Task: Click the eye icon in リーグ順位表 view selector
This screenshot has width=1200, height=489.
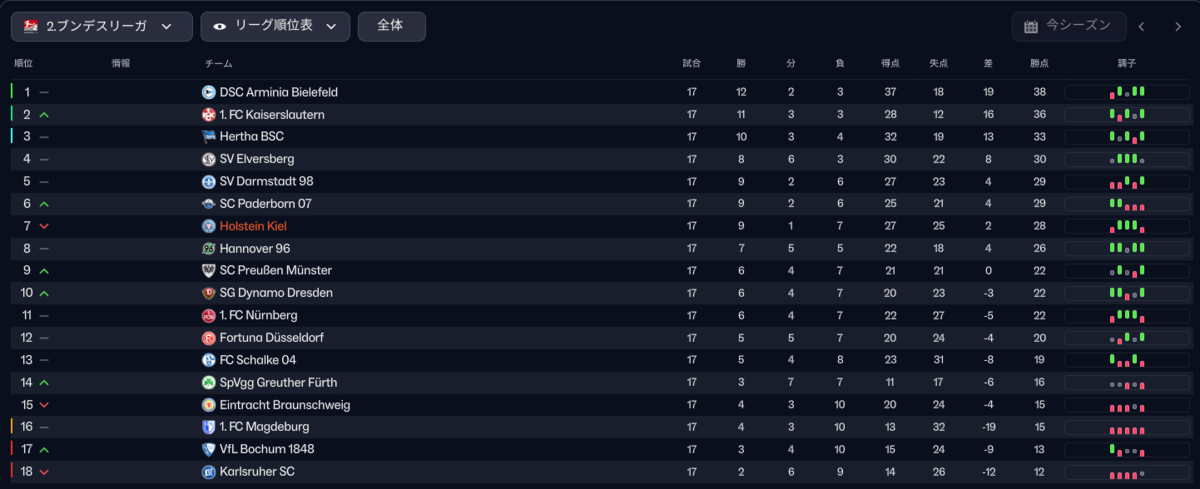Action: (219, 27)
